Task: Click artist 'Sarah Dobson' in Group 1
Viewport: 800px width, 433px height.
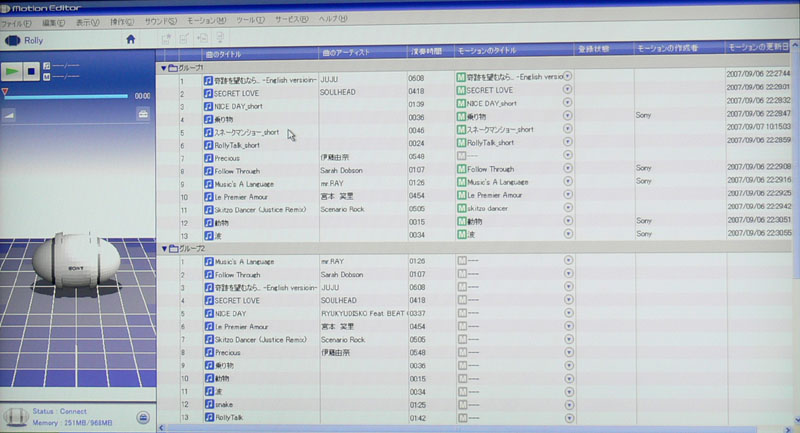Action: [x=341, y=170]
